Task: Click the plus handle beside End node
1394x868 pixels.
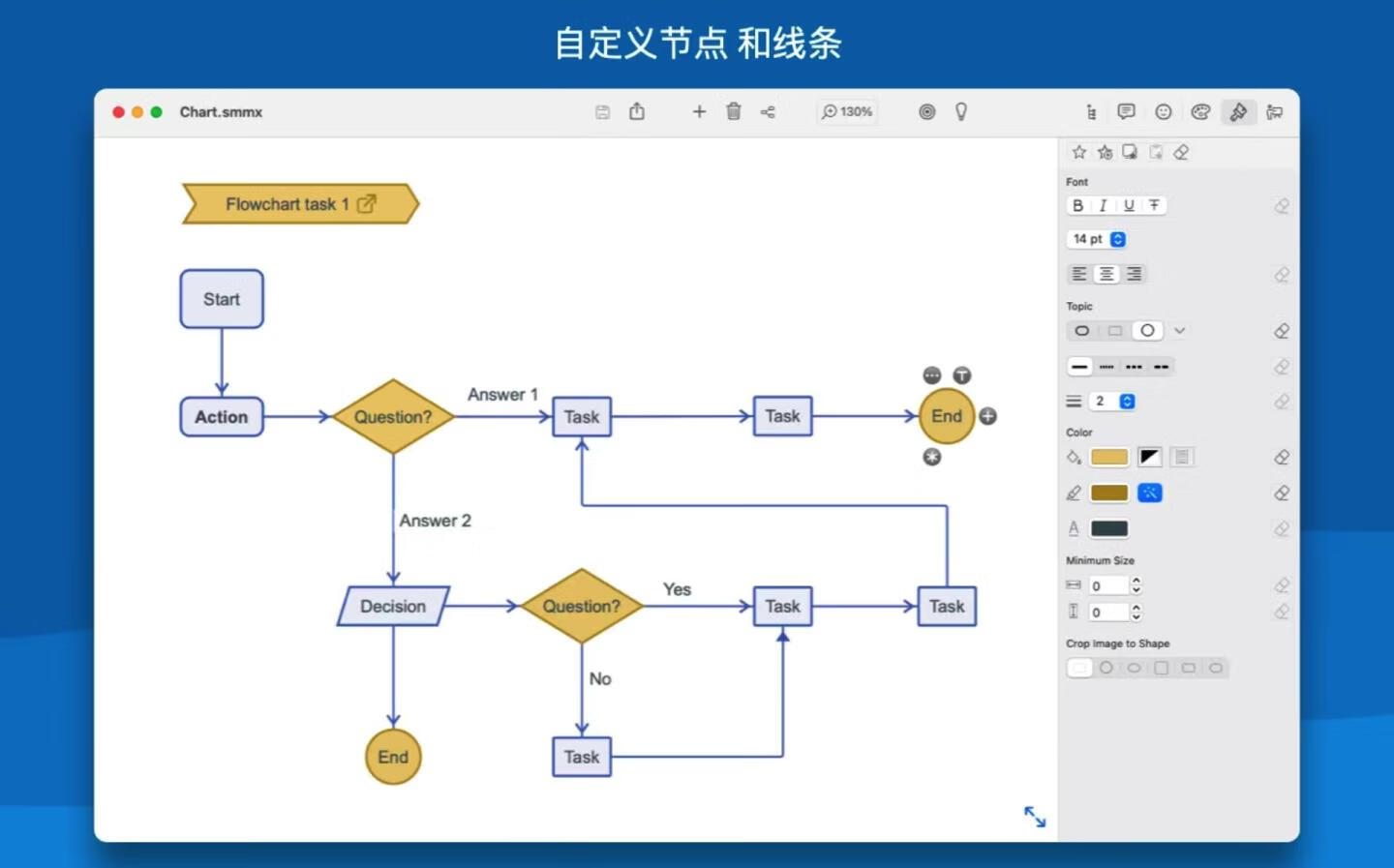Action: (x=987, y=416)
